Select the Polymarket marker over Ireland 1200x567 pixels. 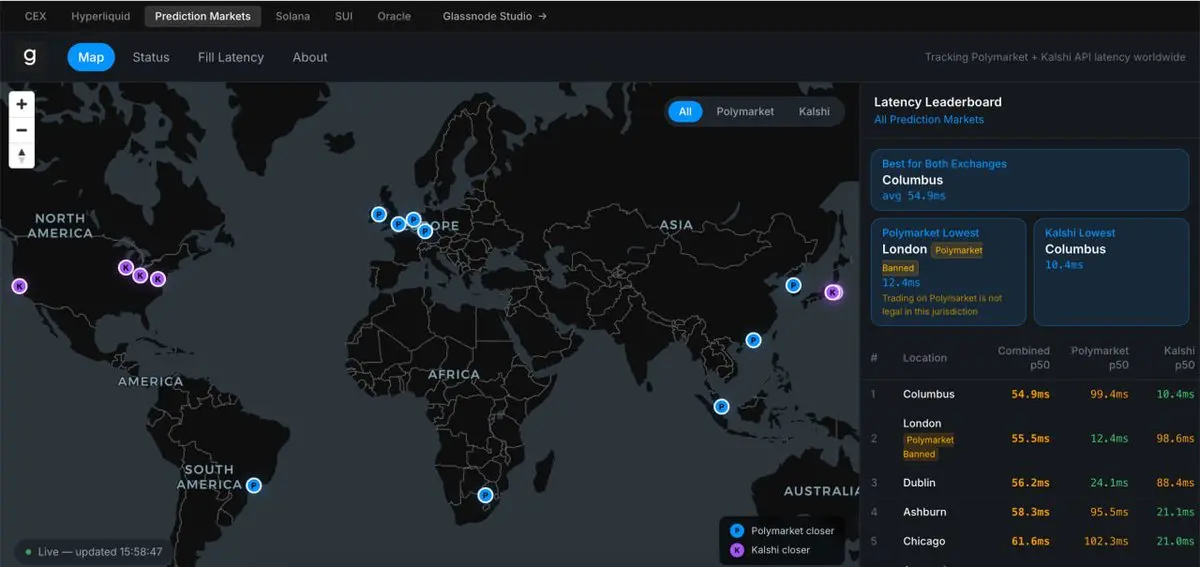point(379,214)
